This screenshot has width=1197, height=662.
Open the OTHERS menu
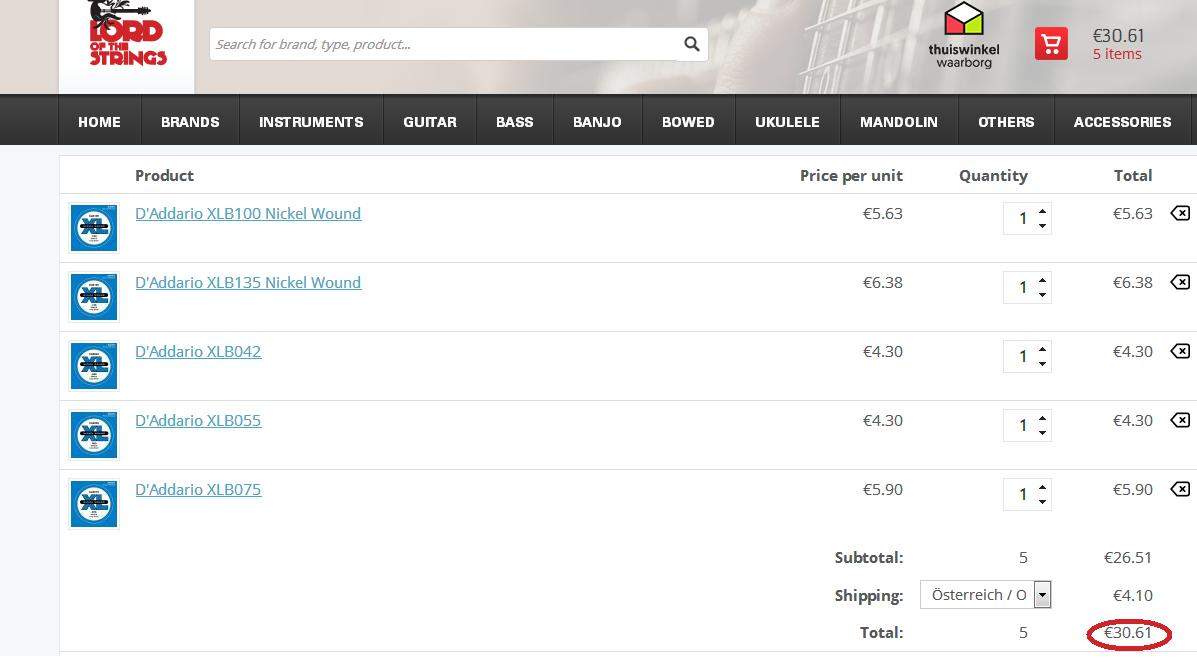tap(1006, 121)
